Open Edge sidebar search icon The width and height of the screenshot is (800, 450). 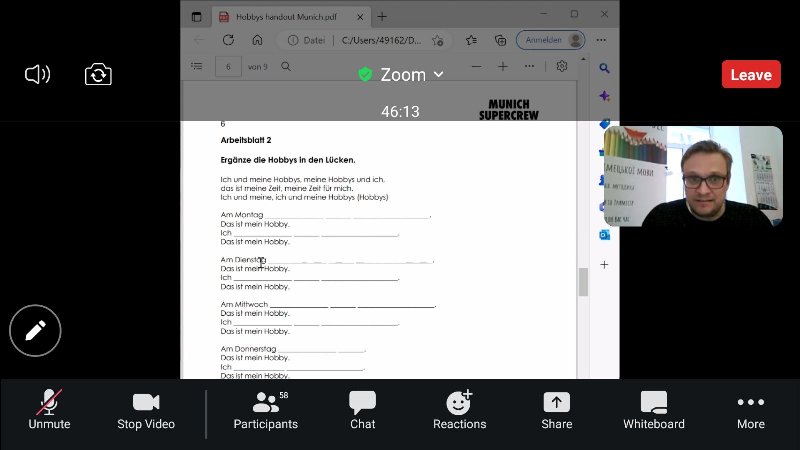[x=604, y=68]
